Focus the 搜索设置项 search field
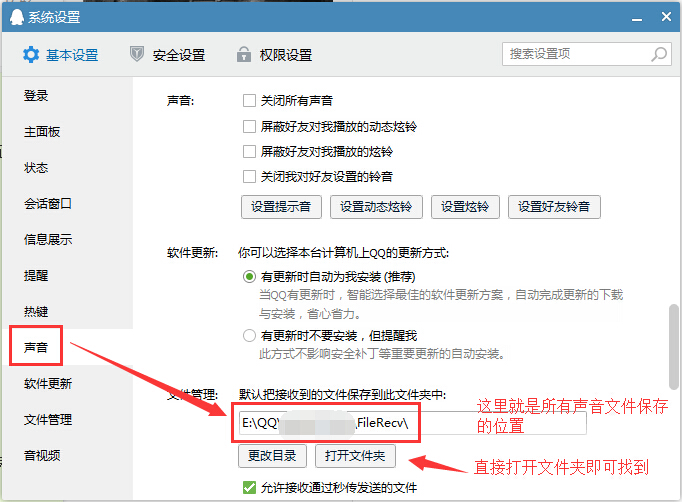 (x=587, y=54)
